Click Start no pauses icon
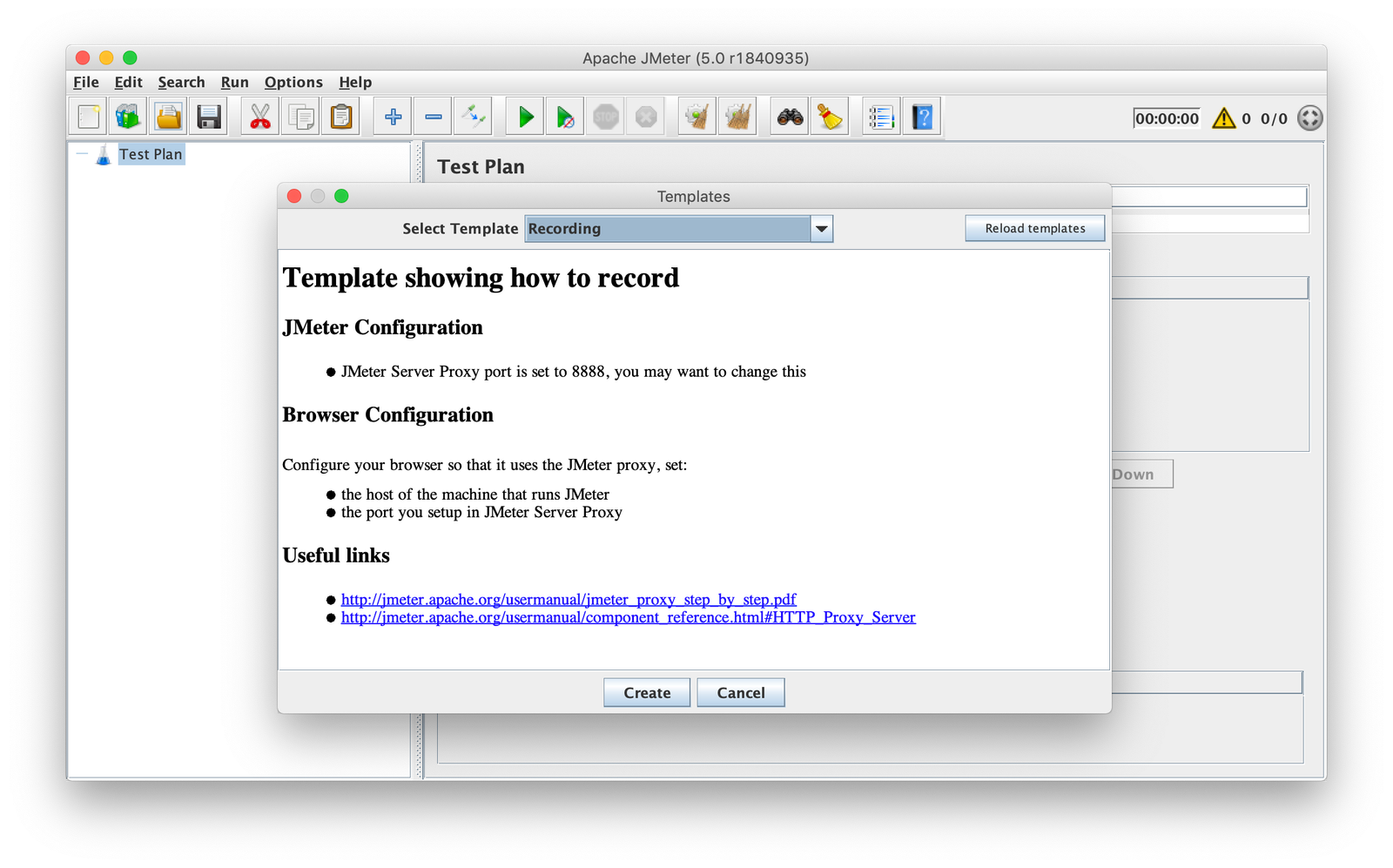 (x=565, y=117)
